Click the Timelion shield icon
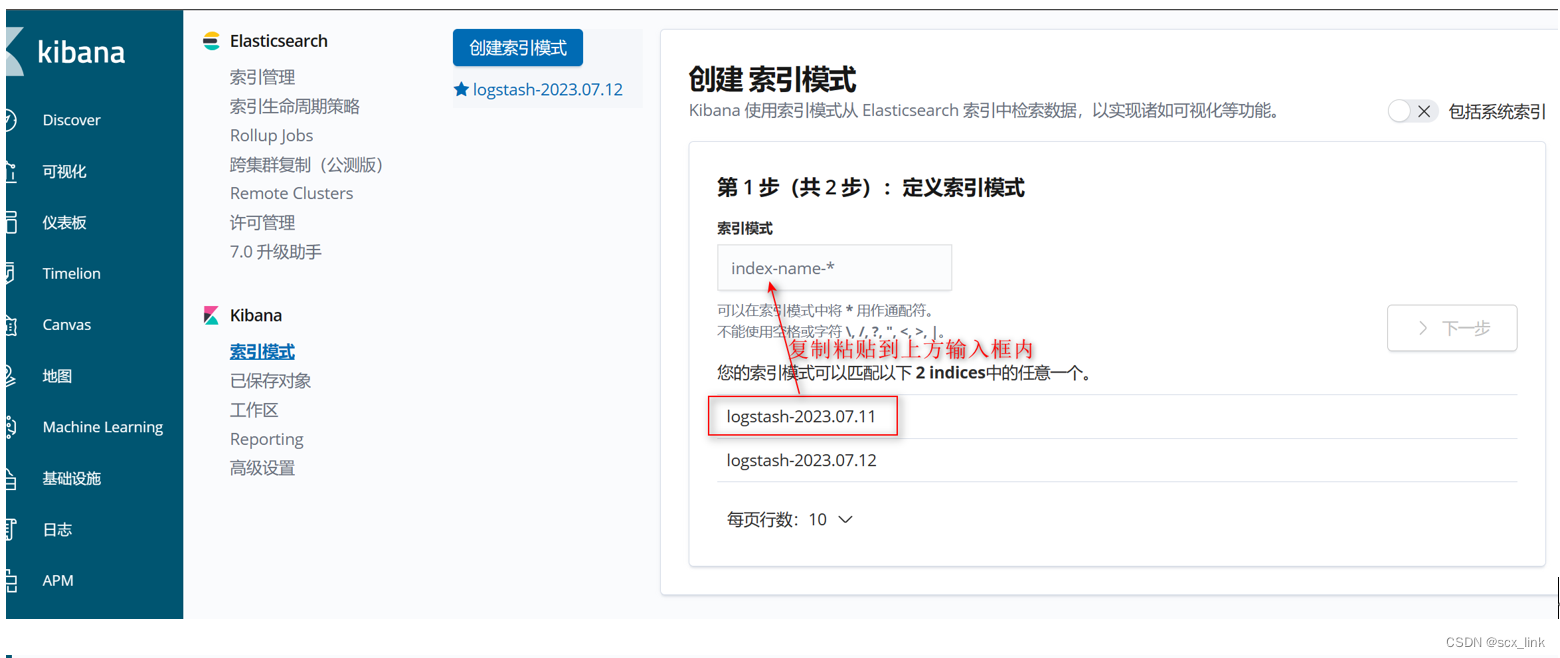Screen dimensions: 1560x658 [10, 274]
